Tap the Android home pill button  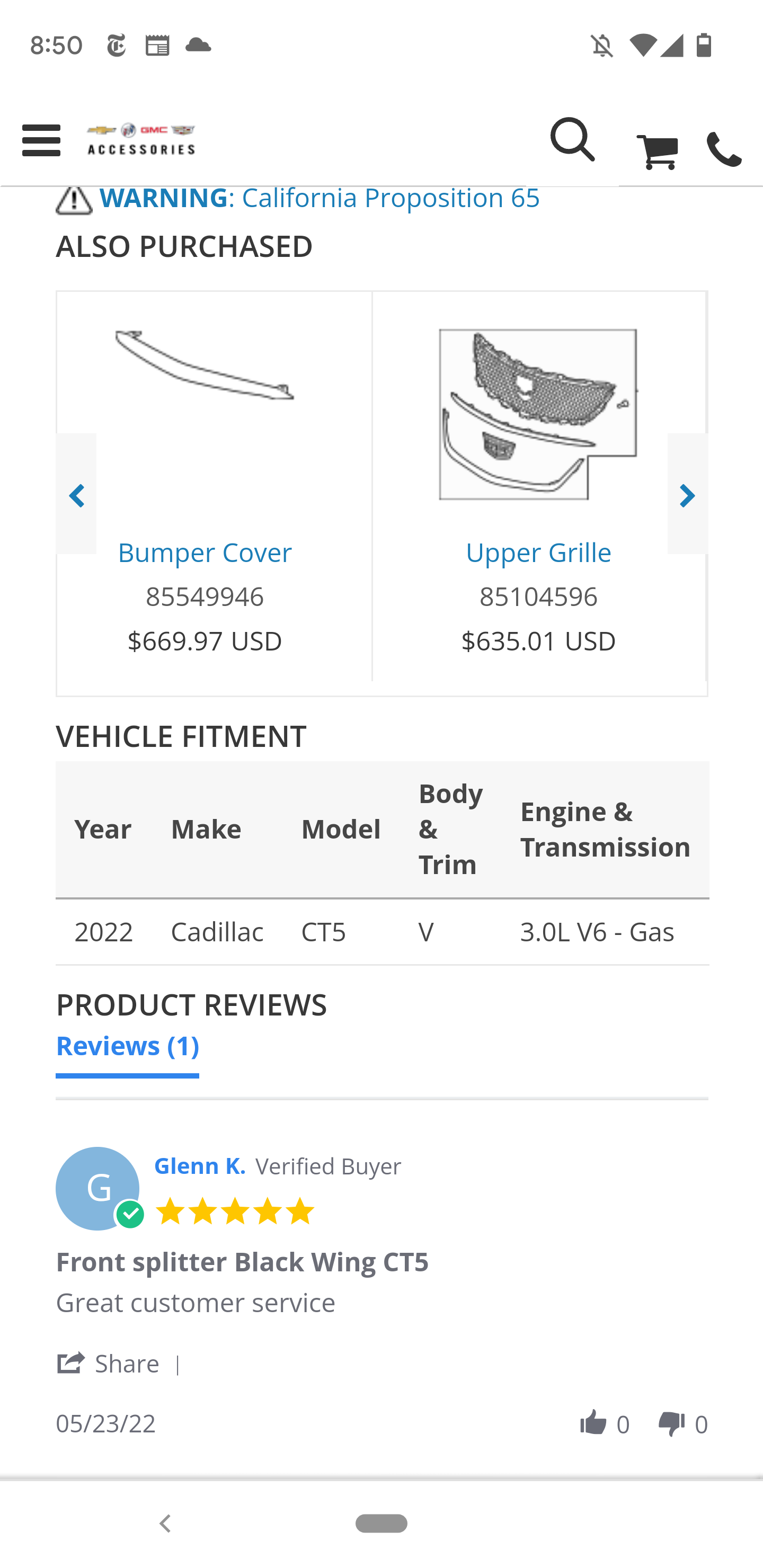(x=381, y=1524)
